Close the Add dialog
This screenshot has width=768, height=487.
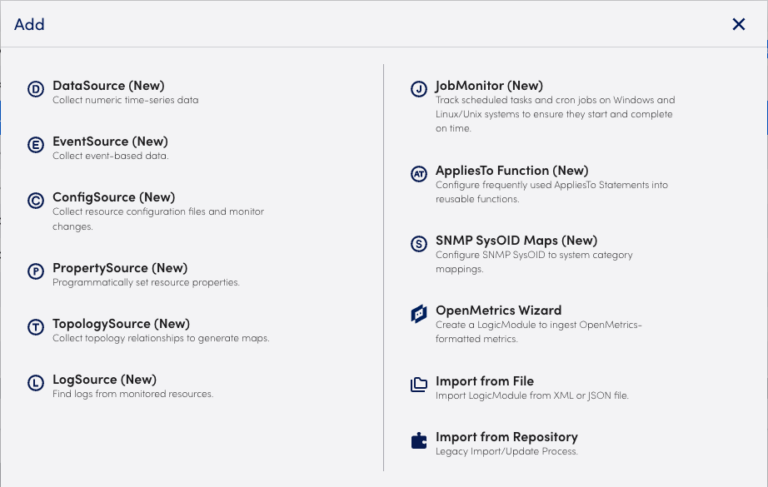(x=739, y=24)
